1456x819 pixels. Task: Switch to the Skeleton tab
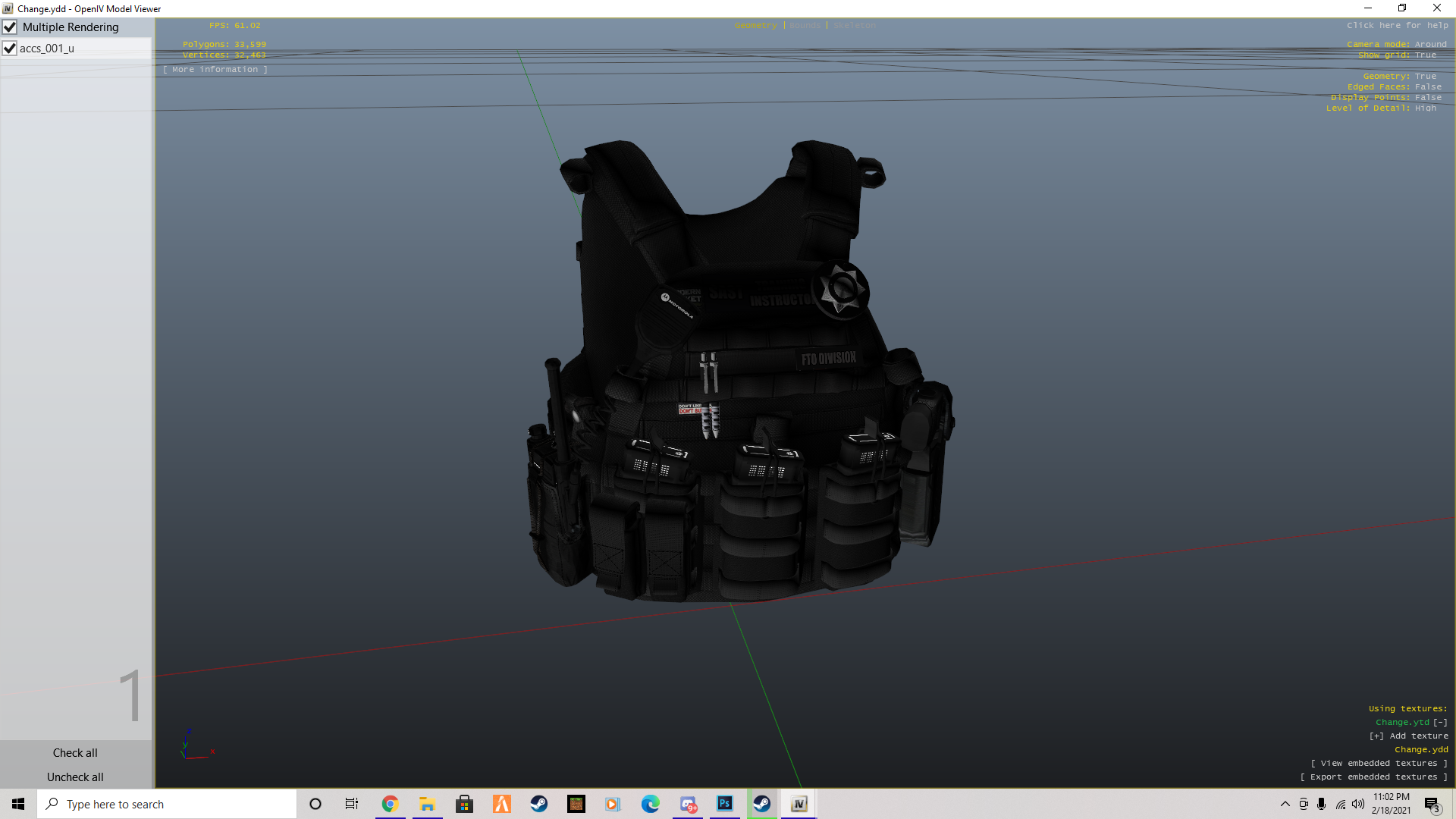[x=854, y=26]
